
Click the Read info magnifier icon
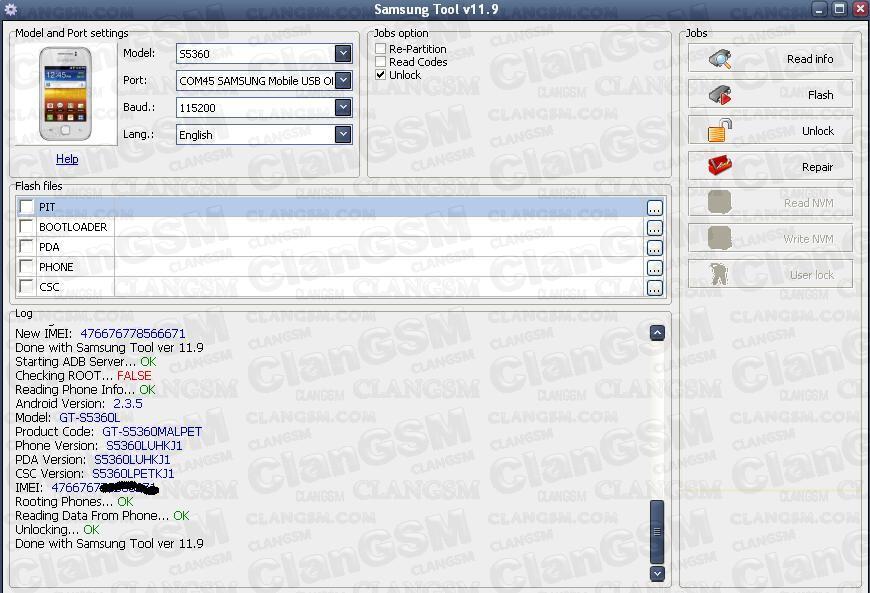(720, 59)
